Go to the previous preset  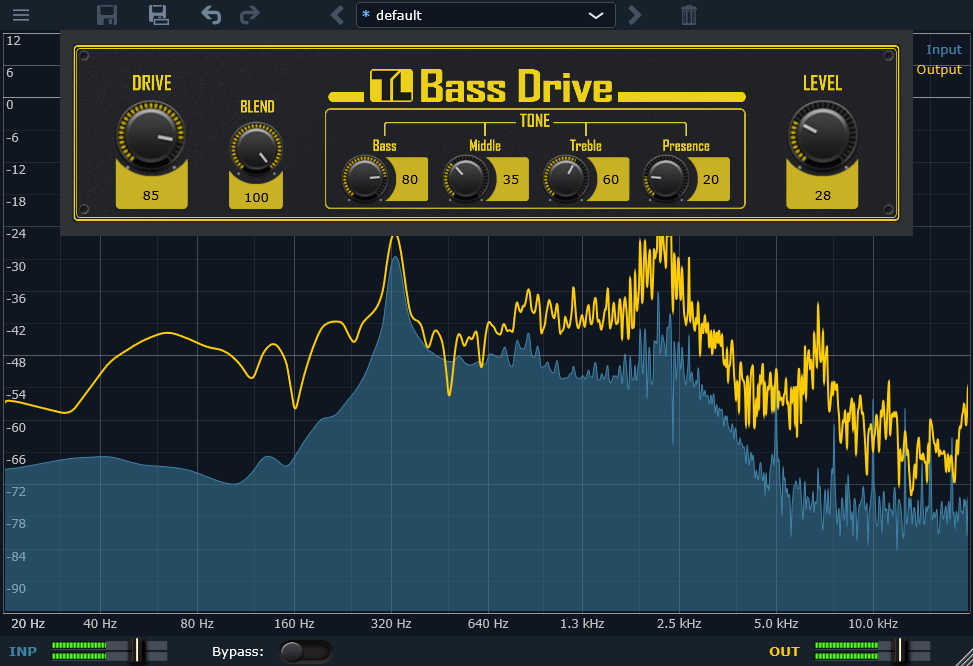(x=337, y=14)
